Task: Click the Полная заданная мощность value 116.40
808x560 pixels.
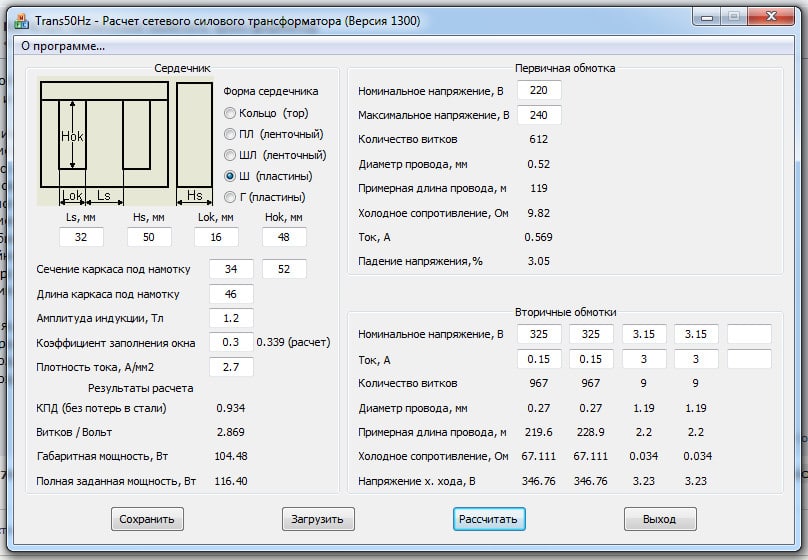Action: pos(231,481)
